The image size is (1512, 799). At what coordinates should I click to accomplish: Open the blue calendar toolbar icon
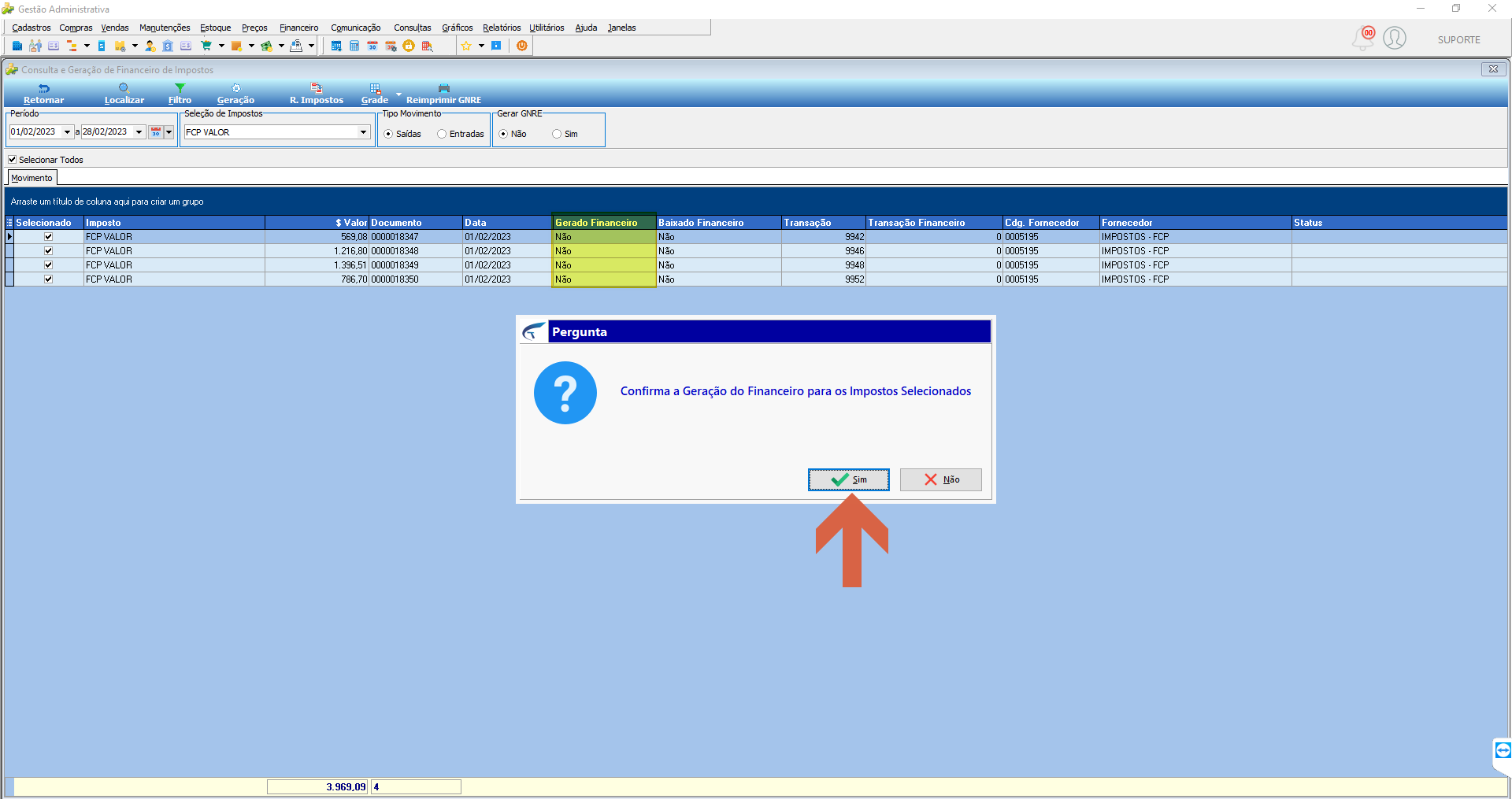[336, 46]
